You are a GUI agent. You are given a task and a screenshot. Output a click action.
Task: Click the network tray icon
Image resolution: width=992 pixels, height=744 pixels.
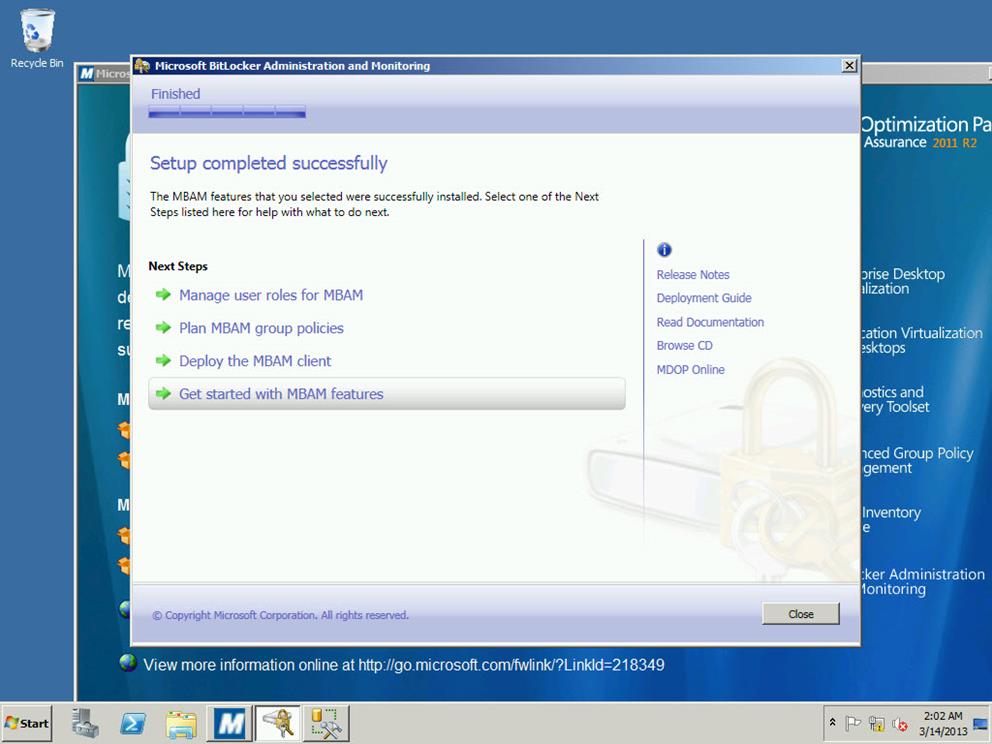[876, 722]
